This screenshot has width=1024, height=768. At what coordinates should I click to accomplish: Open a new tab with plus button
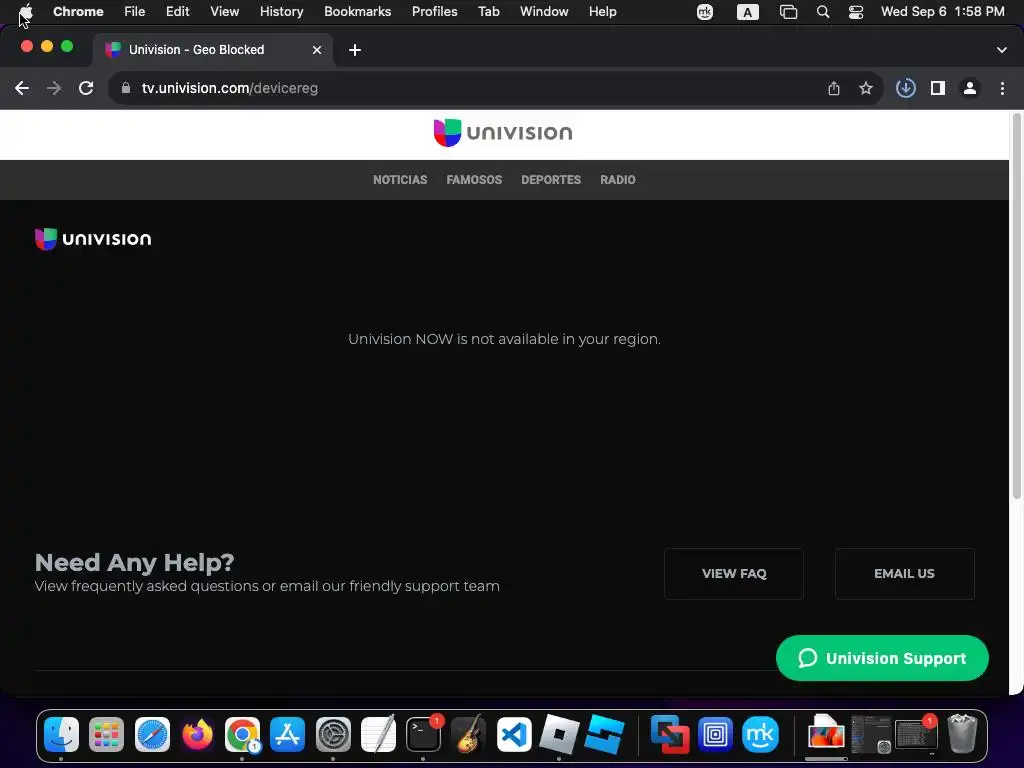[355, 50]
